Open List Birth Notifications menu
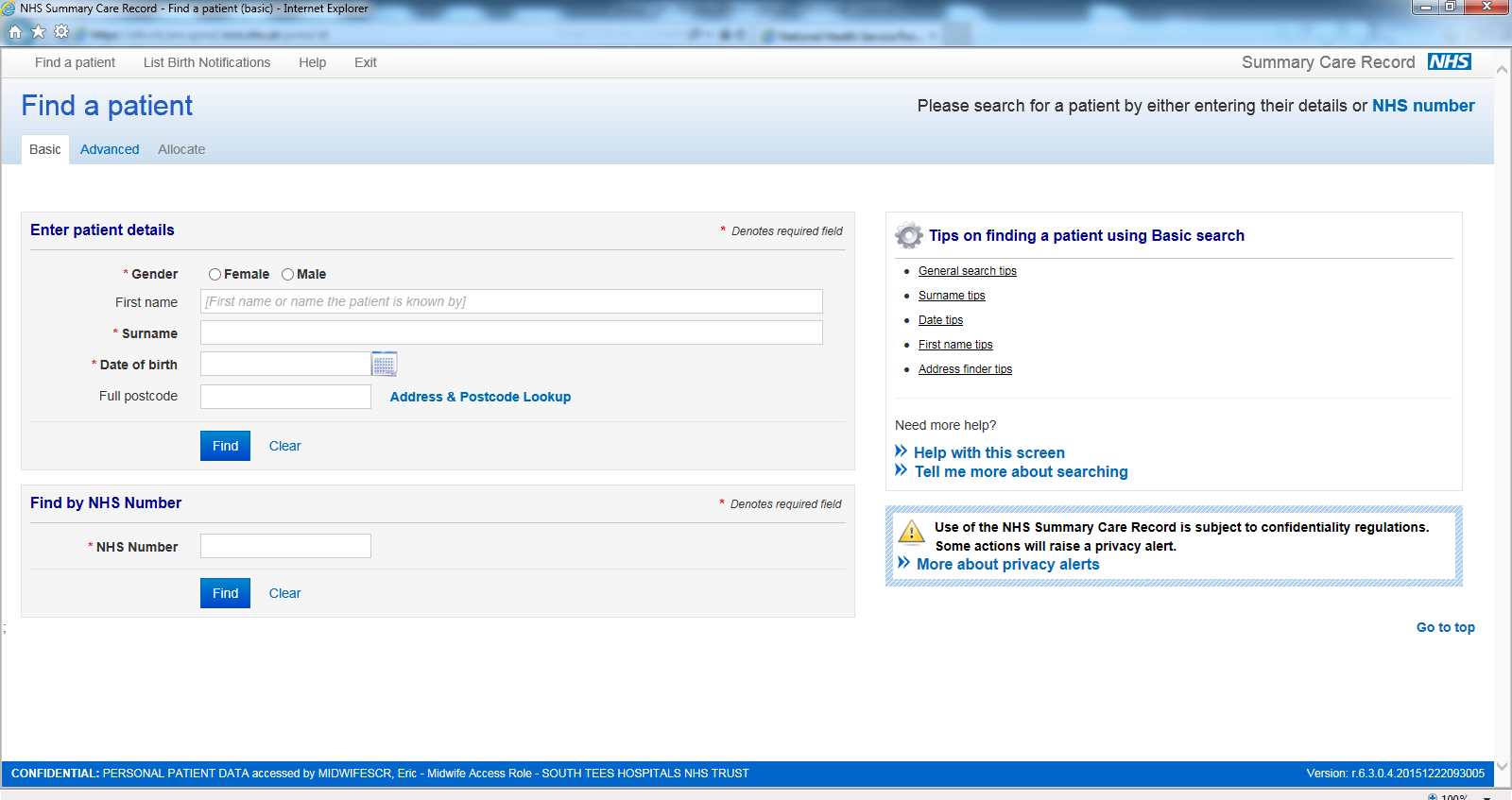Screen dimensions: 1512x800 tap(207, 62)
